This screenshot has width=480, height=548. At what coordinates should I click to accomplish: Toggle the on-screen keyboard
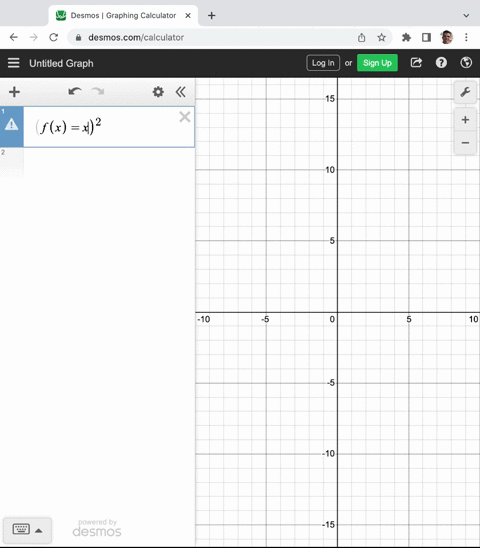[x=27, y=530]
